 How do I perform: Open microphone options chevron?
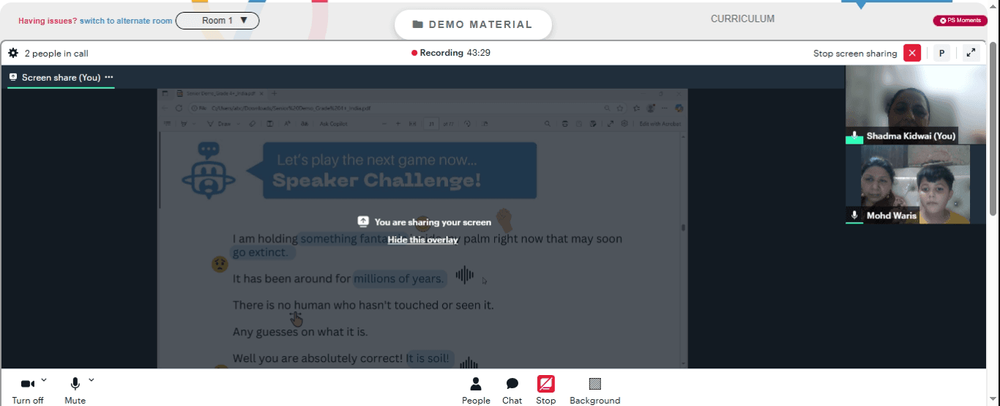click(x=91, y=381)
